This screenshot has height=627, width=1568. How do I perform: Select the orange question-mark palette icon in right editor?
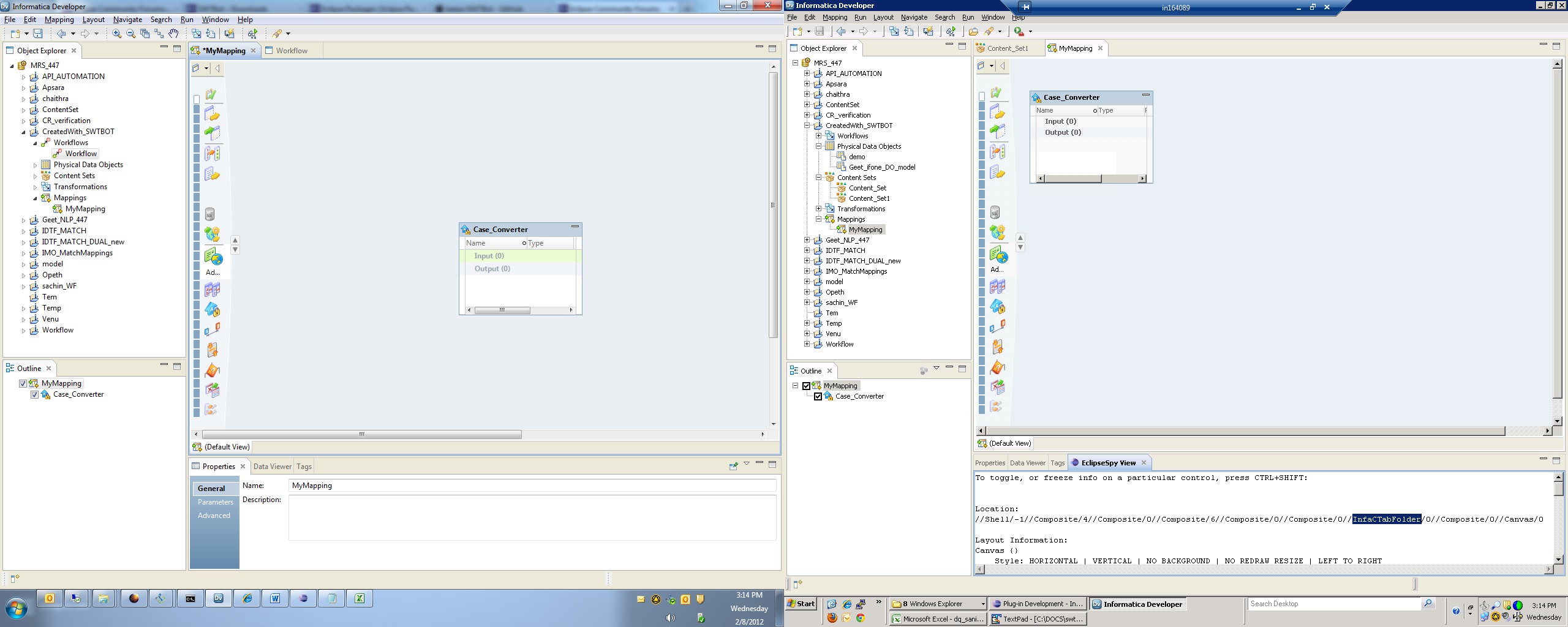[x=997, y=367]
